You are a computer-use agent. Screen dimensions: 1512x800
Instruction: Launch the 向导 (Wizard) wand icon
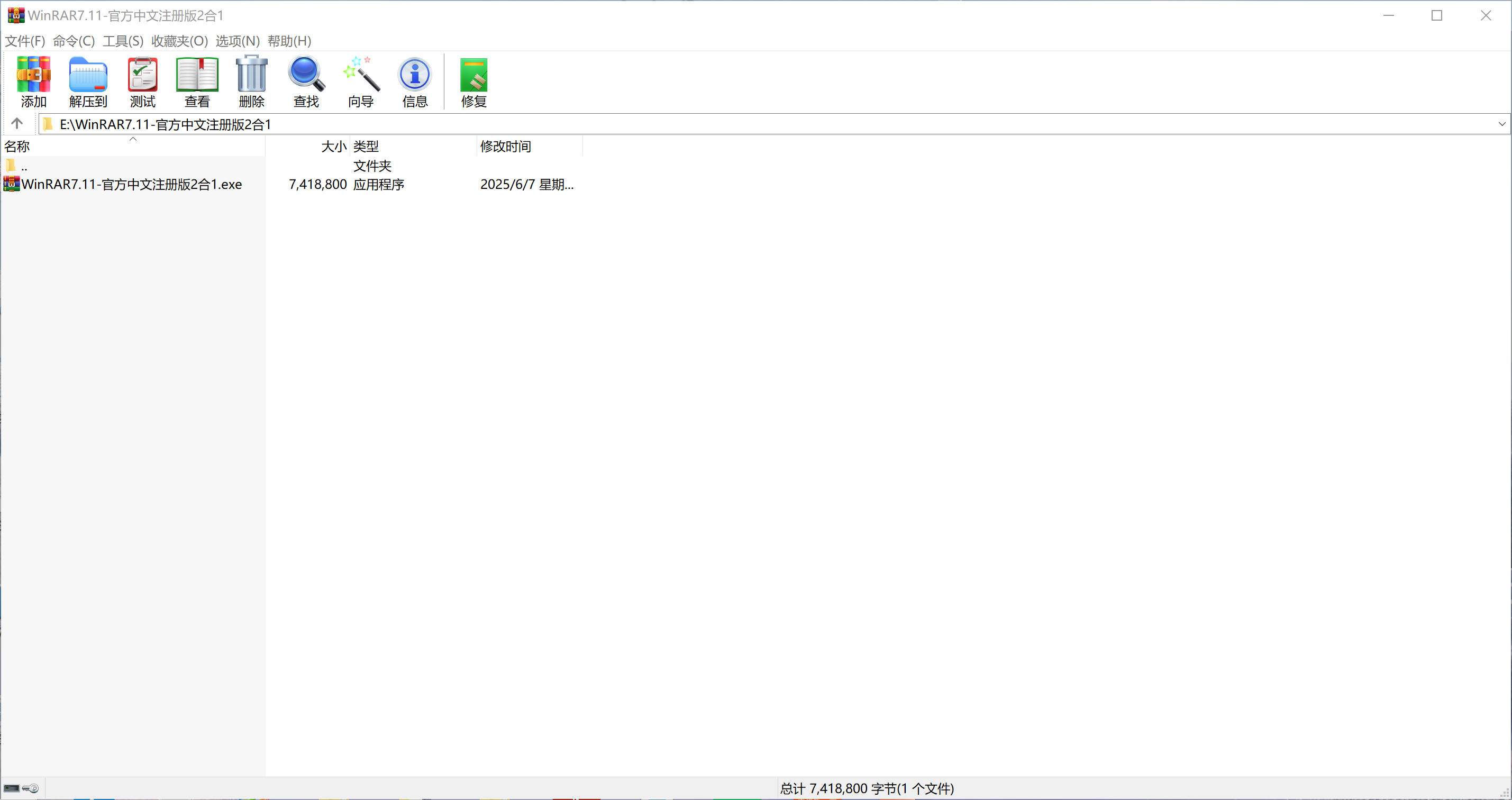point(360,81)
